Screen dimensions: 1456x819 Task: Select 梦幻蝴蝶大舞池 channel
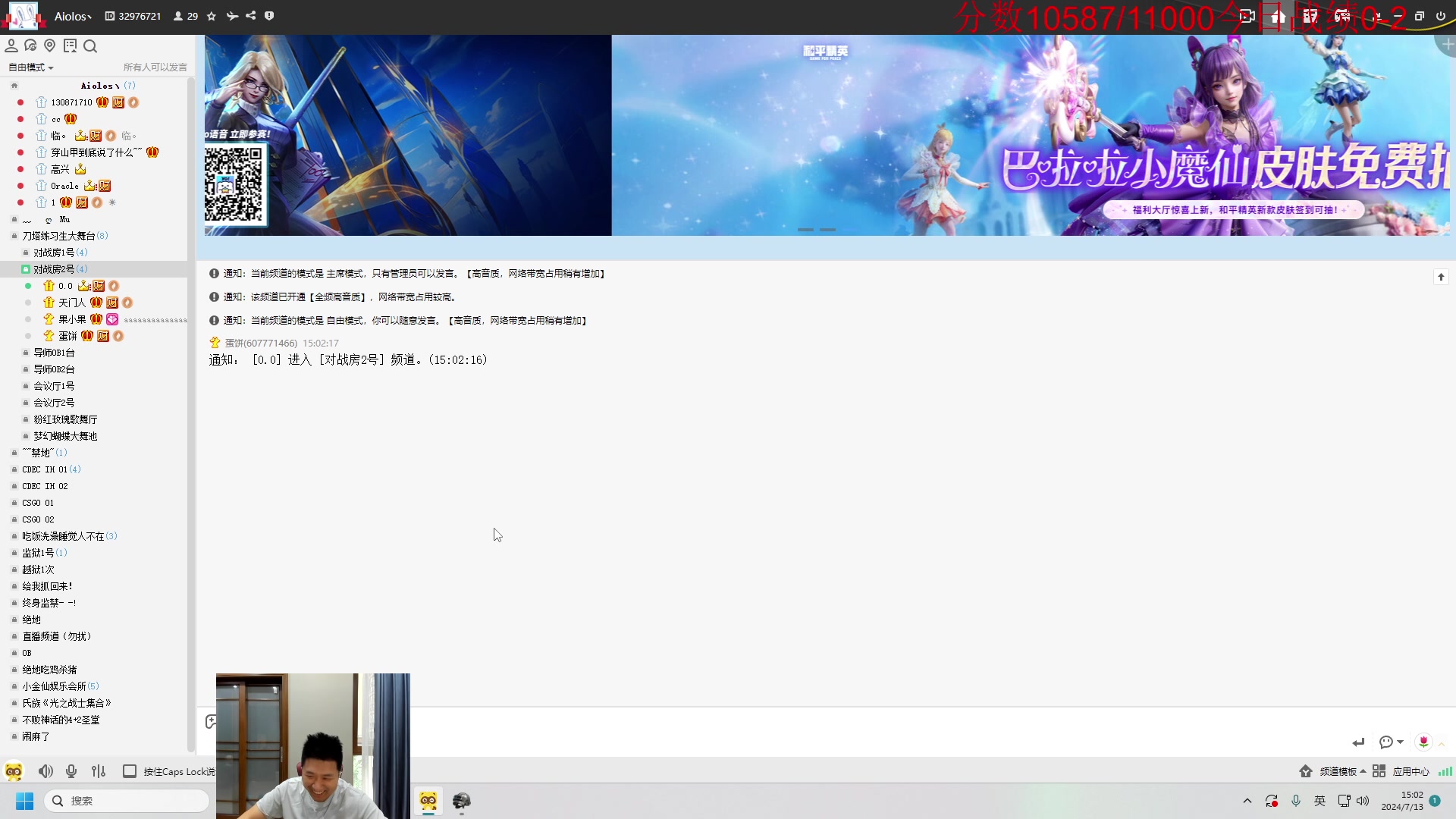pos(65,436)
